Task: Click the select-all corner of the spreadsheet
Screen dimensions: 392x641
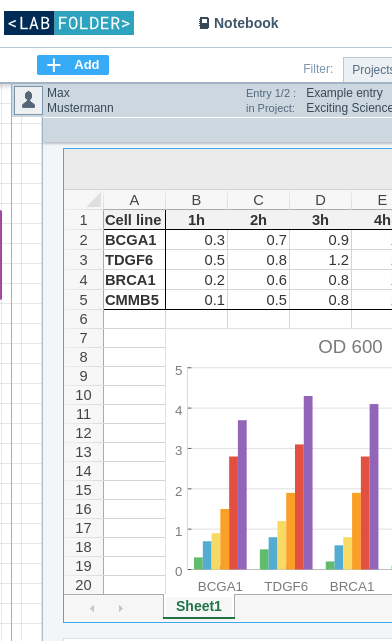Action: tap(84, 200)
